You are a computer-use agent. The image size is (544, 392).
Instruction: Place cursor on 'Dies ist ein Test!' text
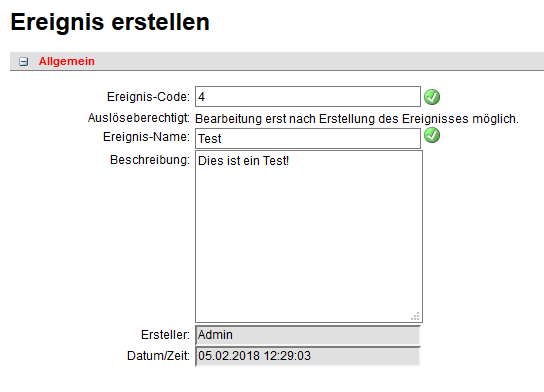tap(243, 161)
